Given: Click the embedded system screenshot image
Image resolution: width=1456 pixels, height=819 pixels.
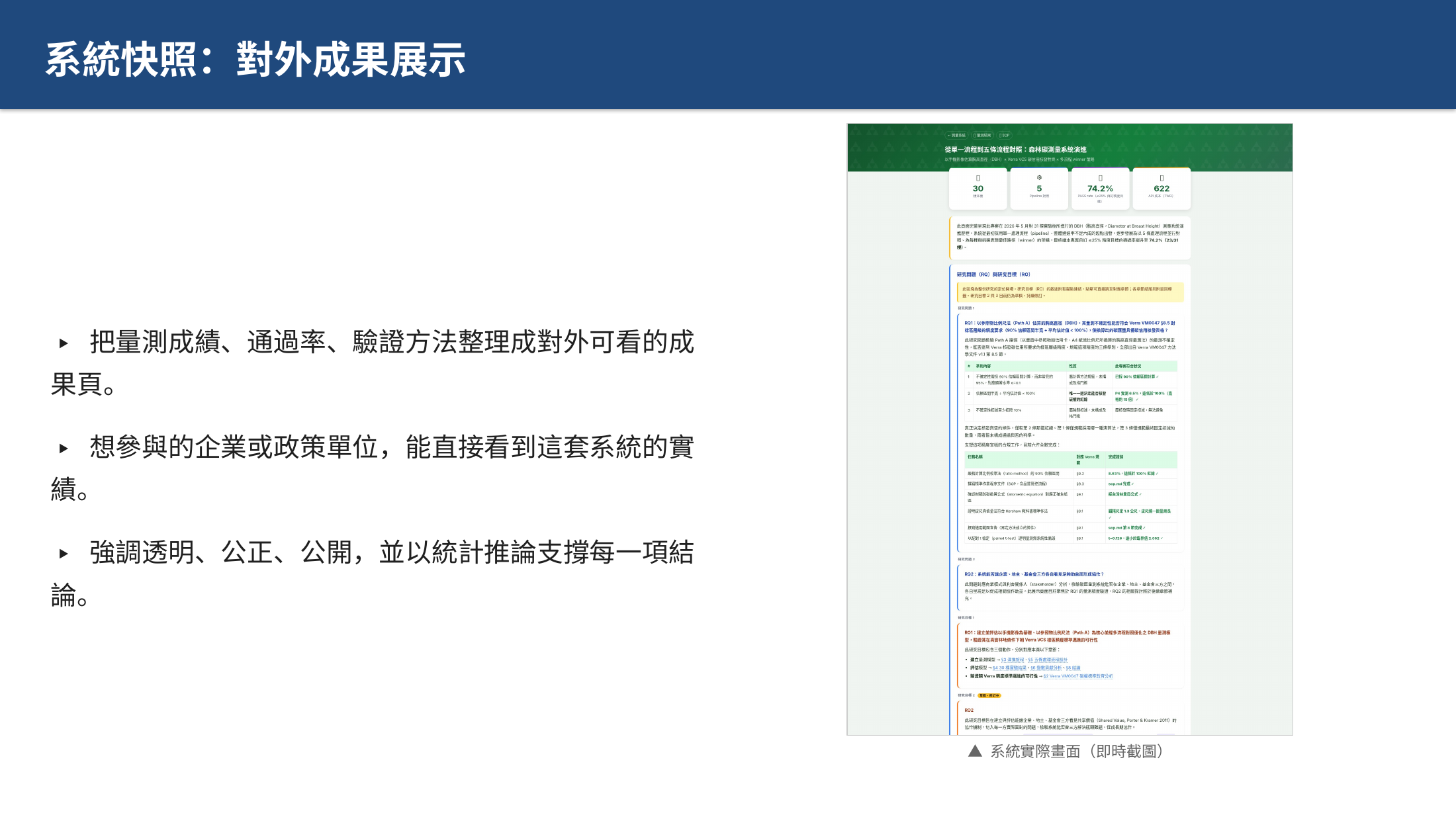Looking at the screenshot, I should (x=1069, y=429).
